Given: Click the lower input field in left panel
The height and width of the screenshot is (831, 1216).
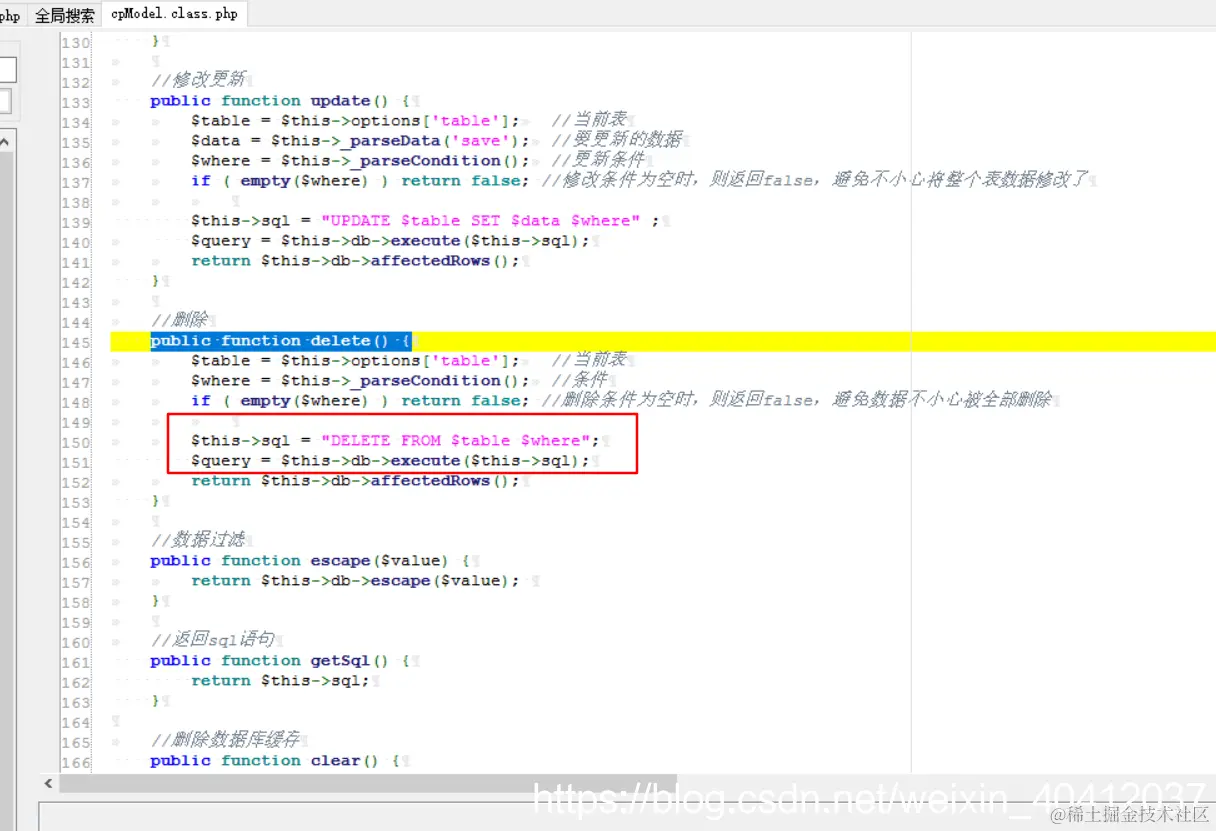Looking at the screenshot, I should [5, 102].
